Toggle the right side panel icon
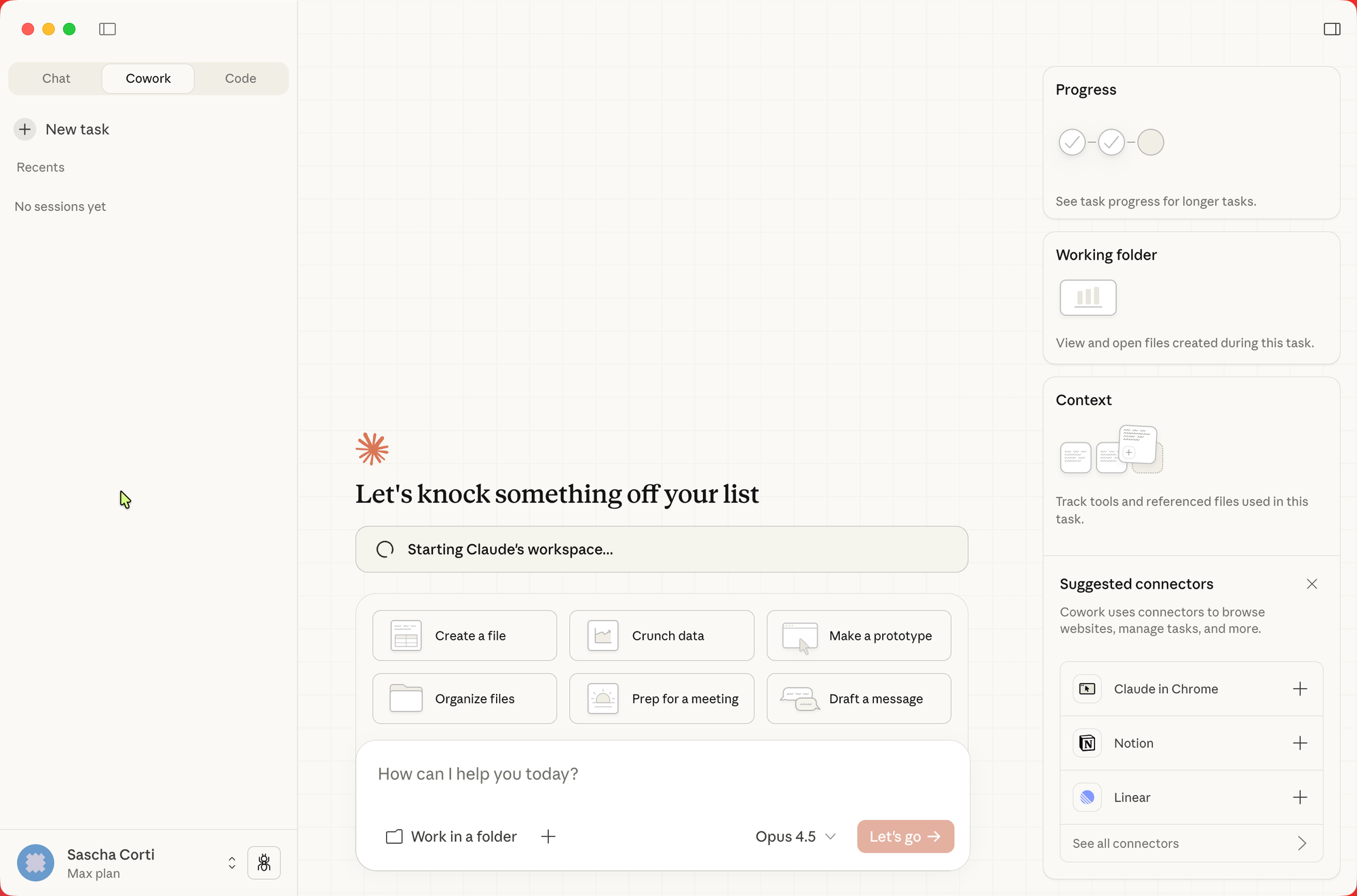1357x896 pixels. (1331, 29)
